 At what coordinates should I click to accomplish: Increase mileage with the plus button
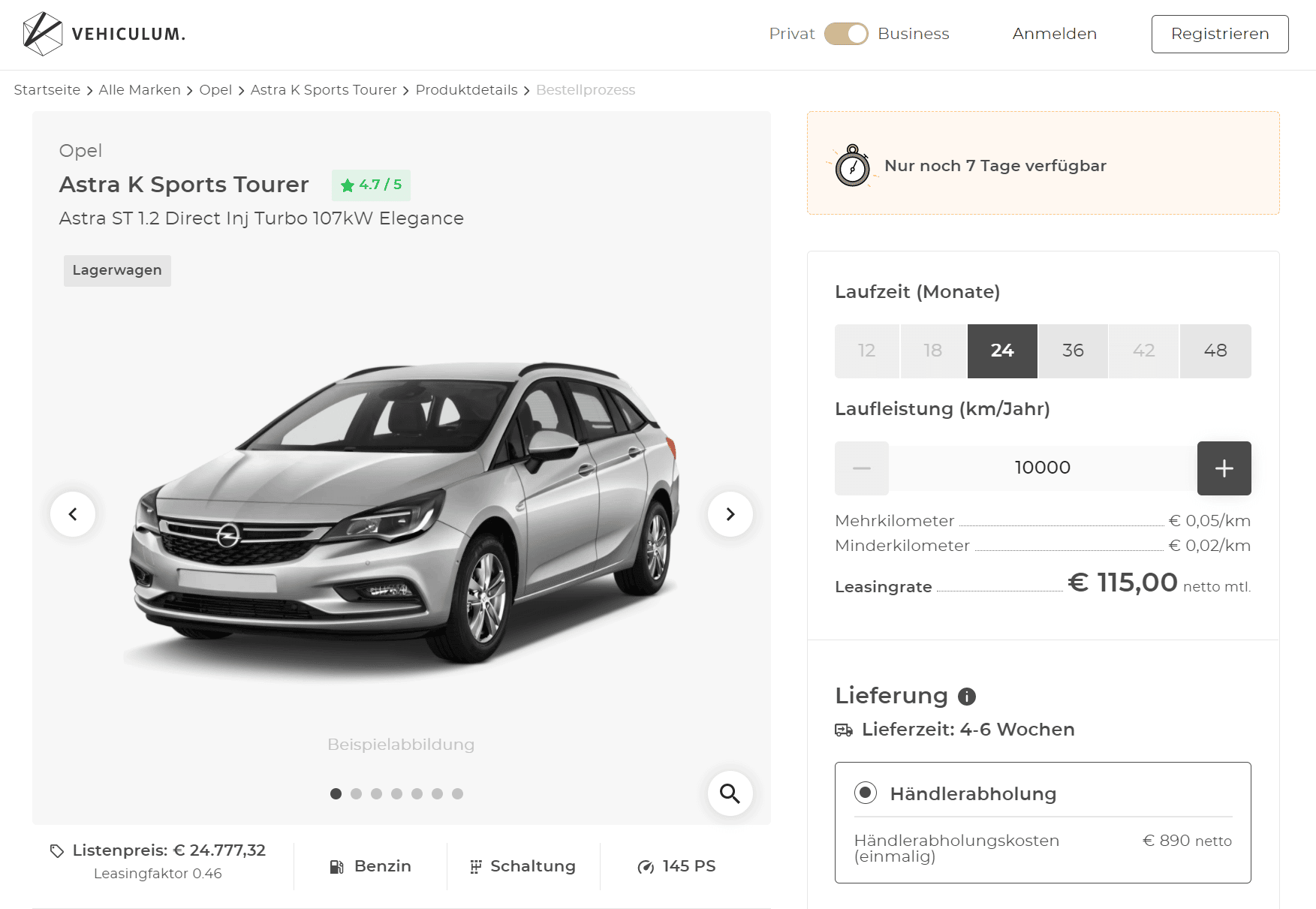1224,468
